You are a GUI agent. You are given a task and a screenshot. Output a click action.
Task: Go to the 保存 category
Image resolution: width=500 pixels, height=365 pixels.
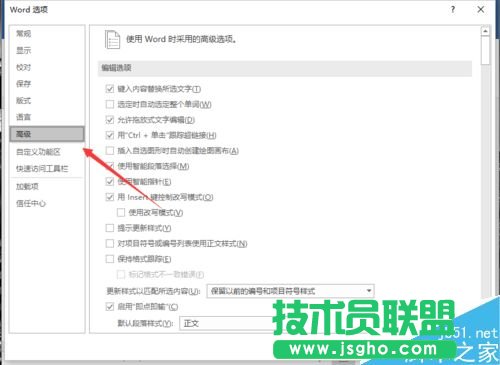click(23, 84)
